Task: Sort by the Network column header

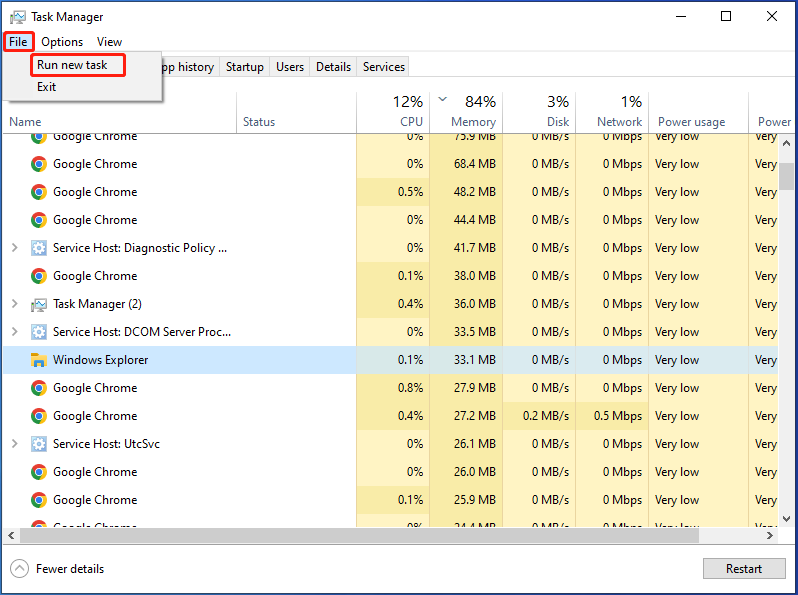Action: (x=612, y=112)
